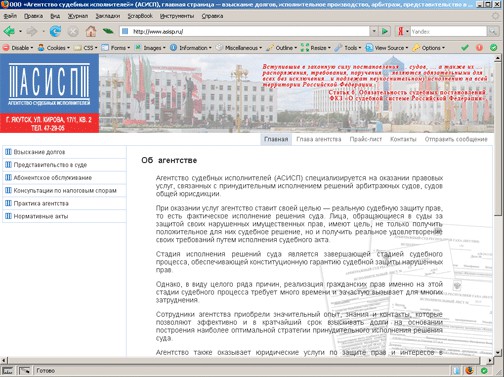Open the Справка menu

[x=212, y=16]
